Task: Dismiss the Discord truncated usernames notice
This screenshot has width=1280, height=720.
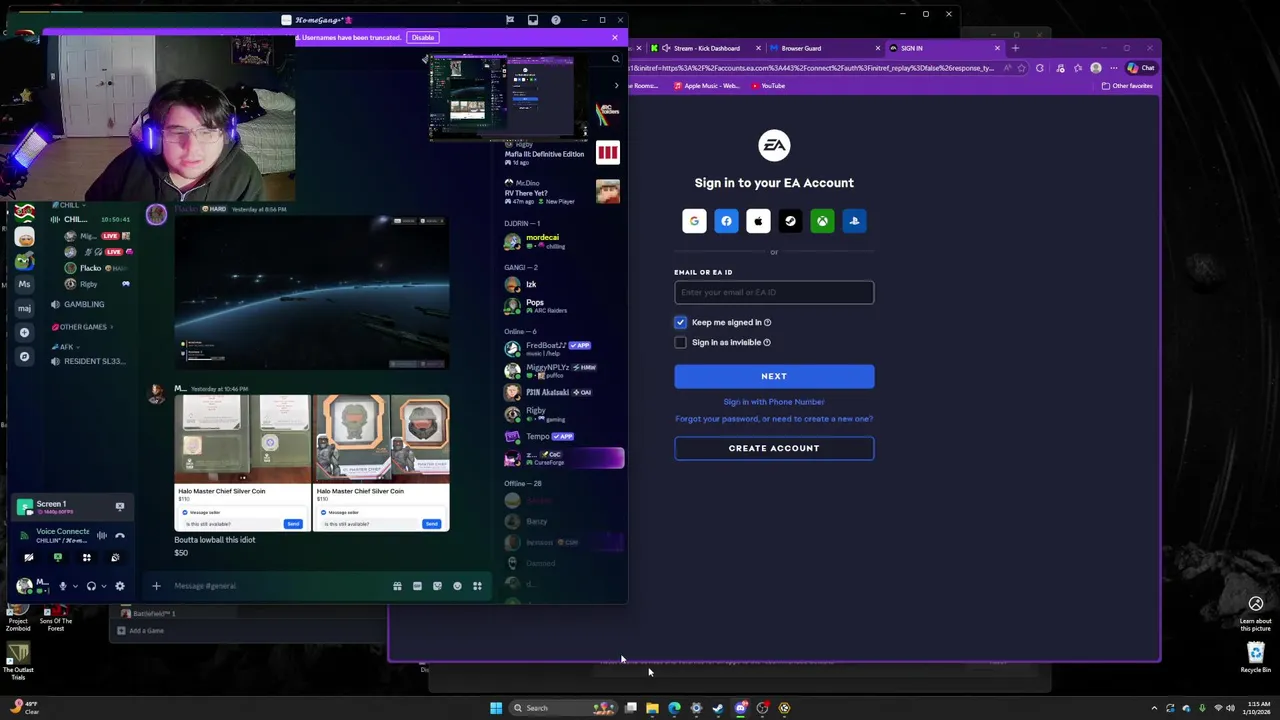Action: click(x=615, y=38)
